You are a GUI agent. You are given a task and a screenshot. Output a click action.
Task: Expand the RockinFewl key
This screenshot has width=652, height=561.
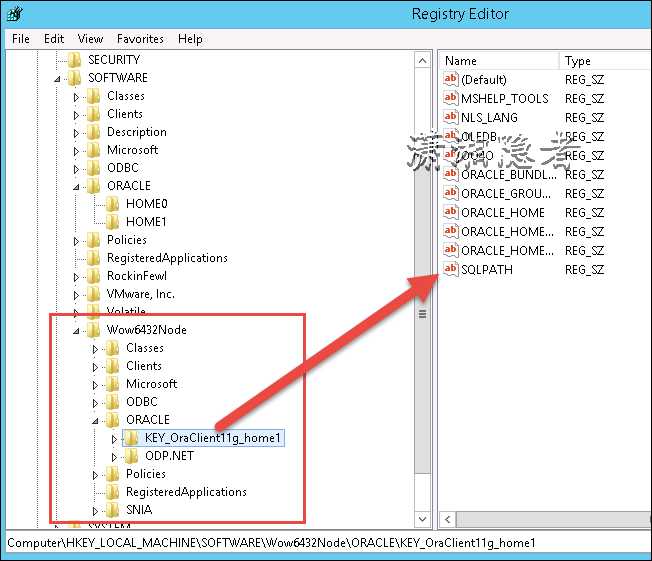(x=76, y=277)
